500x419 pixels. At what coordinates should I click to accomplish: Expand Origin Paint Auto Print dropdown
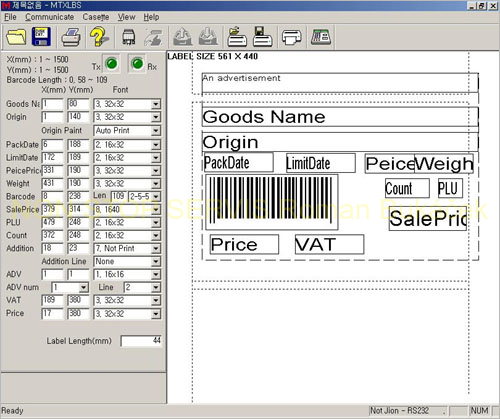coord(156,131)
